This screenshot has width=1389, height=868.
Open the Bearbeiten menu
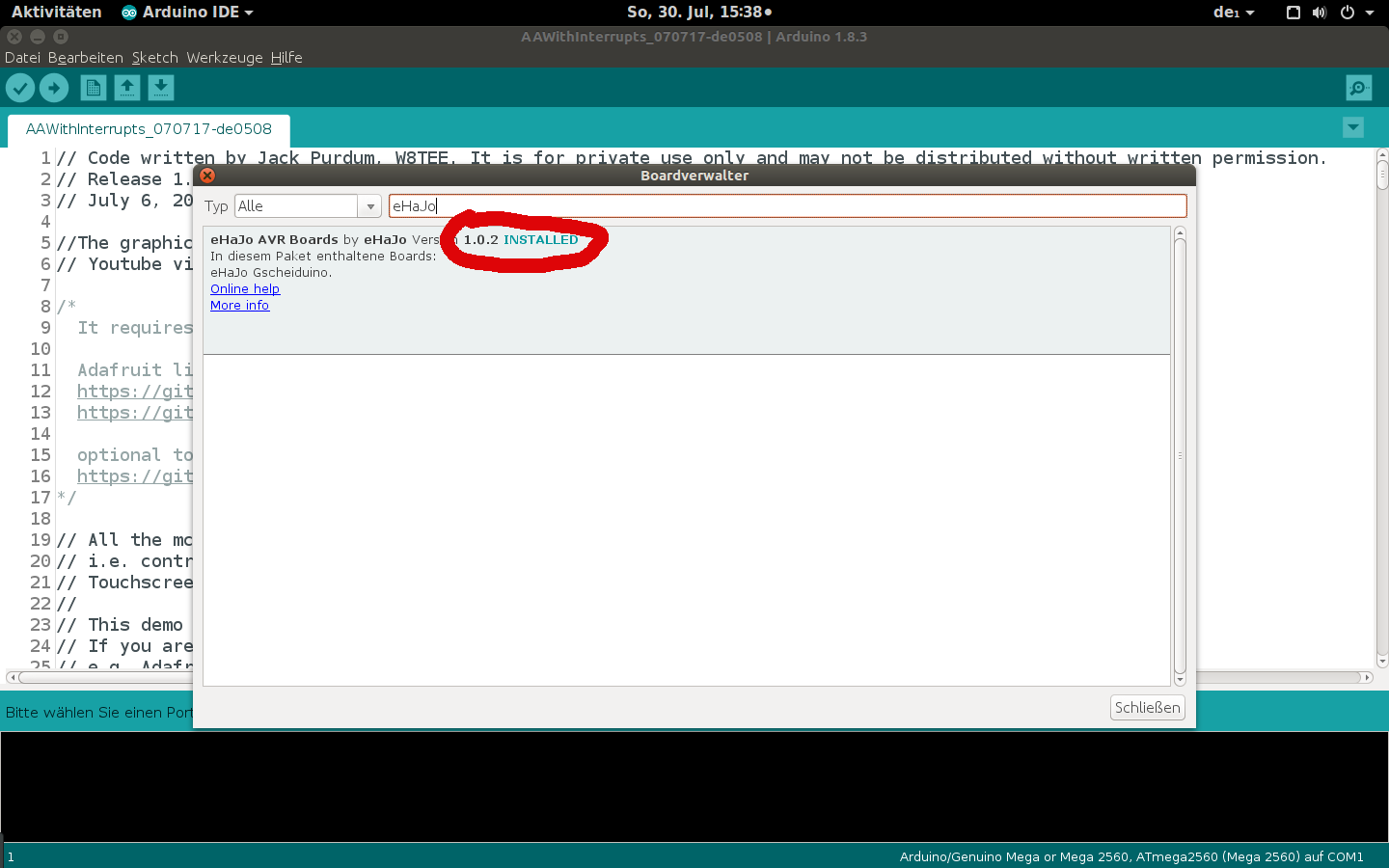86,58
